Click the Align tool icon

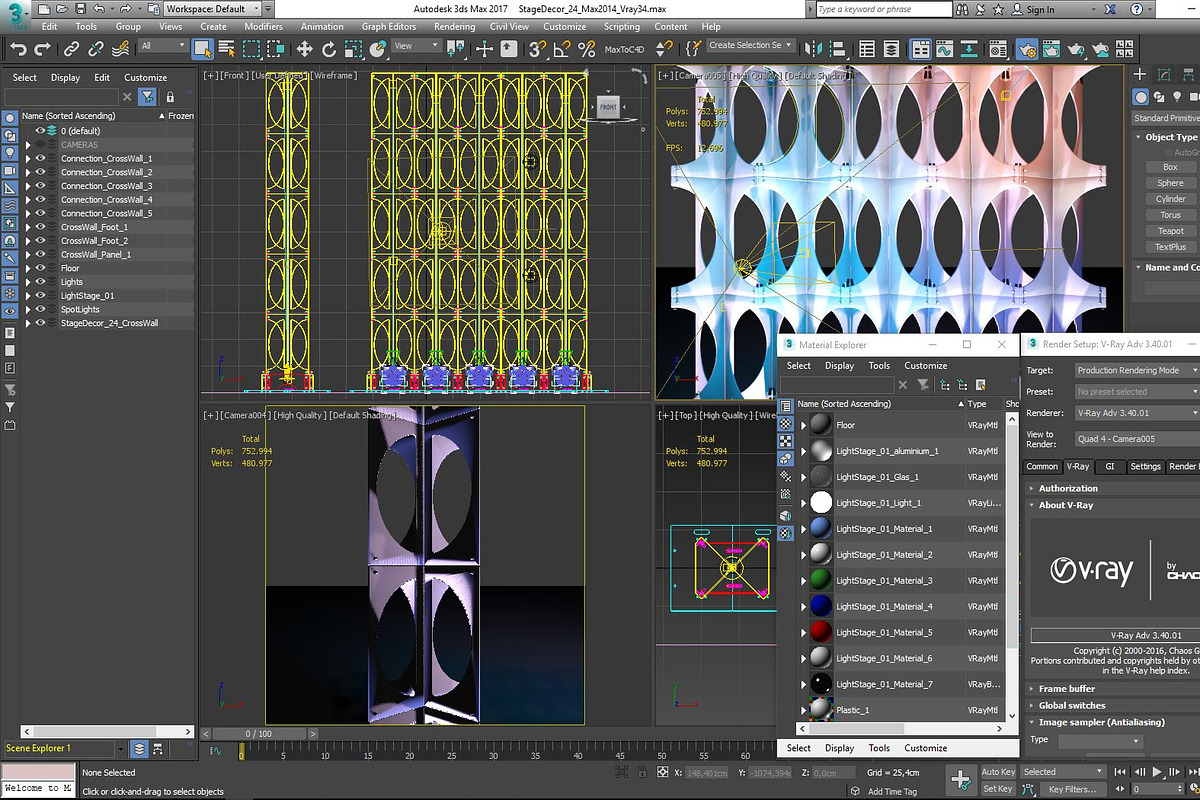pos(837,48)
